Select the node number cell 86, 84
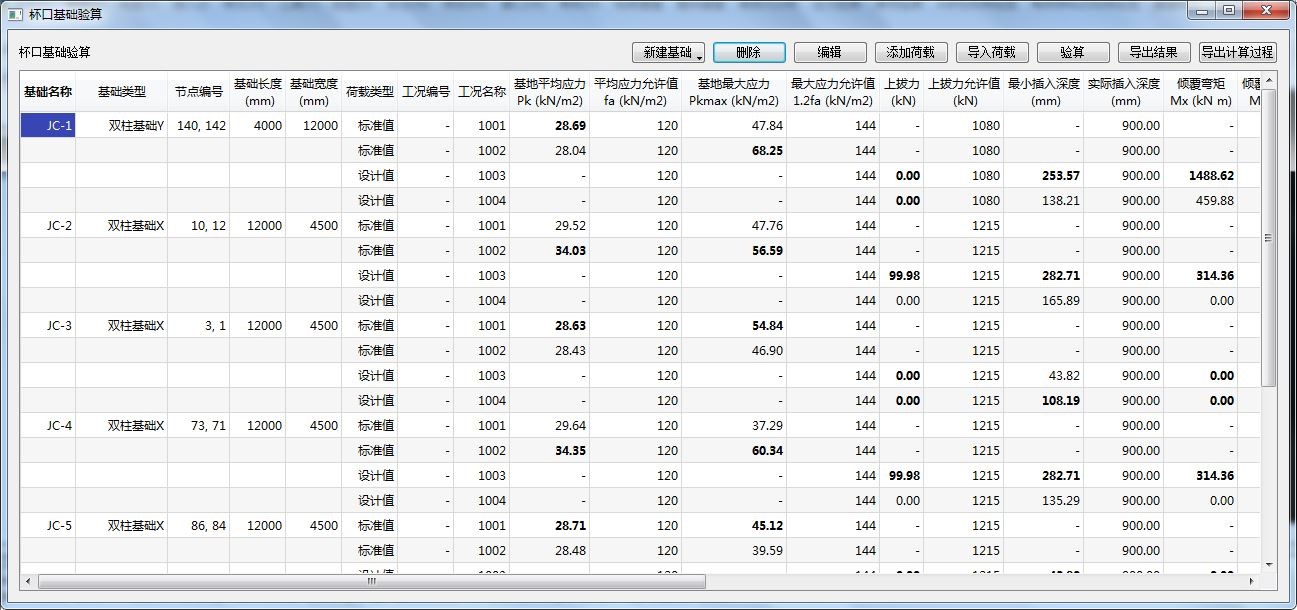Screen dimensions: 1297x610 [x=198, y=526]
